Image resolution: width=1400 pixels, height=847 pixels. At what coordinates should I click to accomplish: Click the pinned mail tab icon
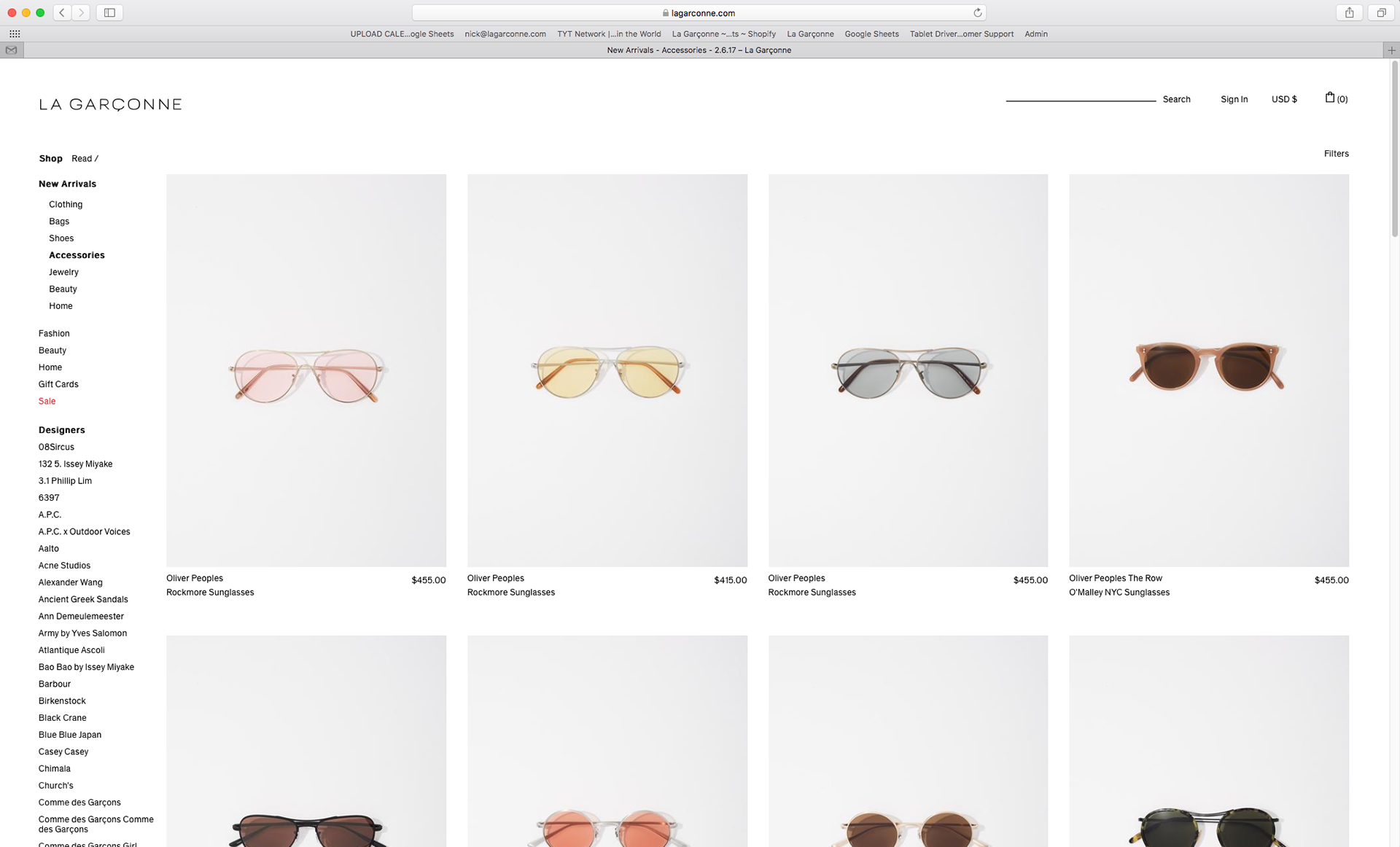click(x=12, y=50)
